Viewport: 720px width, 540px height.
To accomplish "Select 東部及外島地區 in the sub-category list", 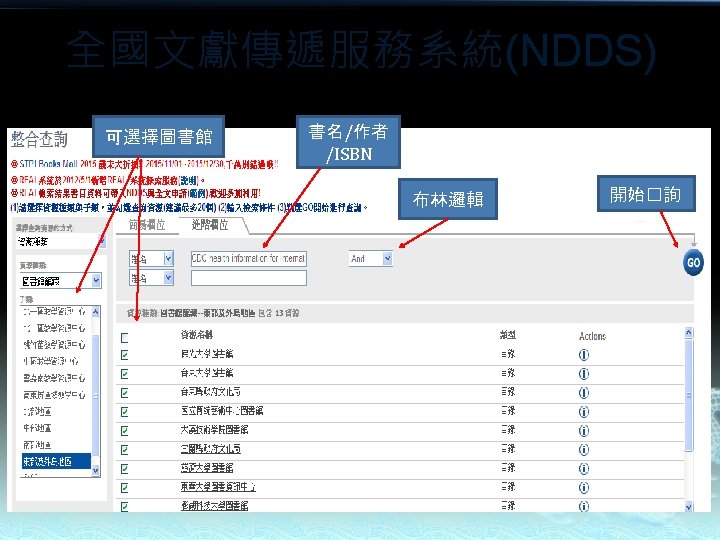I will click(56, 461).
